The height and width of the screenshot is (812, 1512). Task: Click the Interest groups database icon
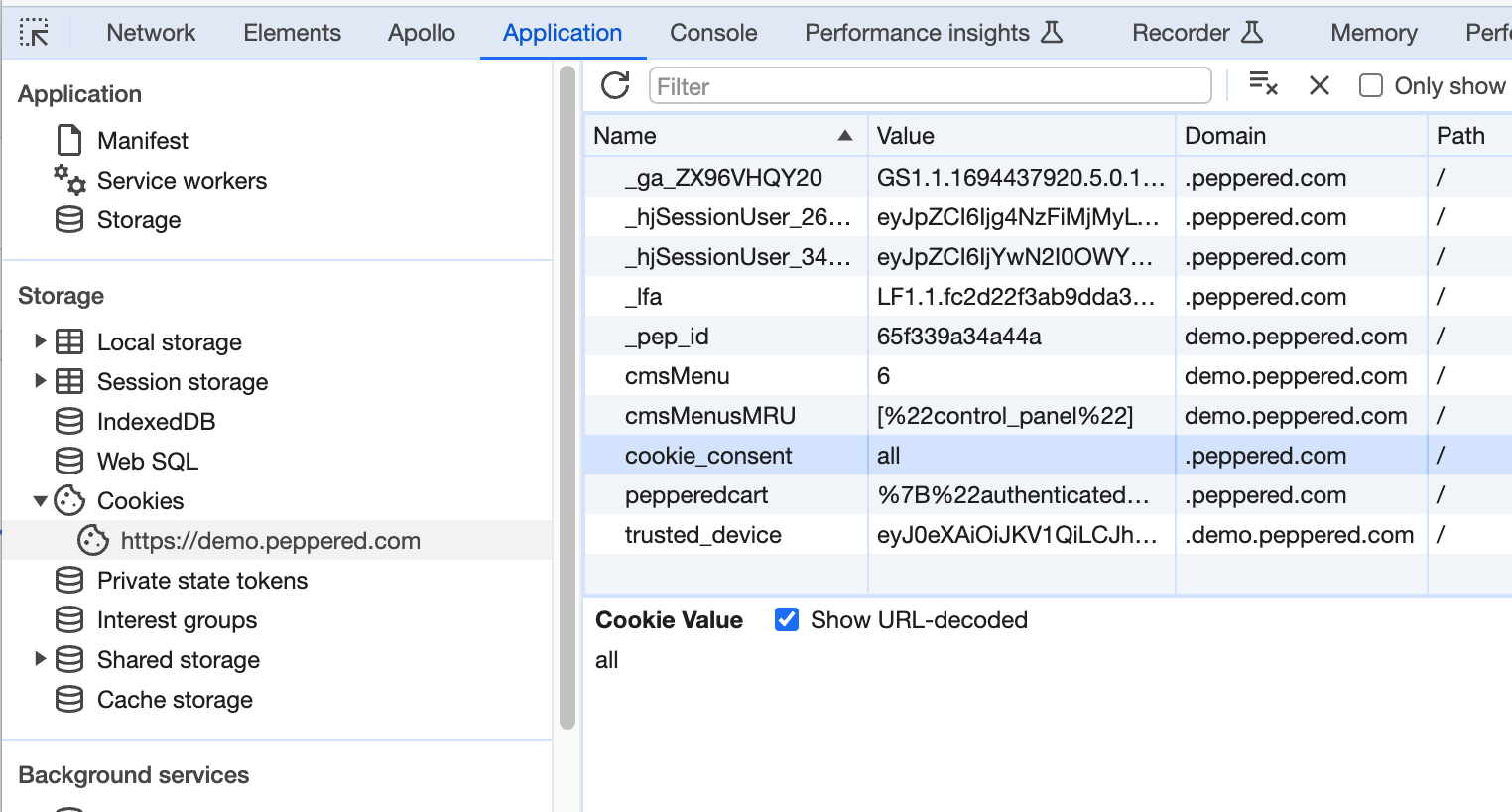click(x=69, y=619)
